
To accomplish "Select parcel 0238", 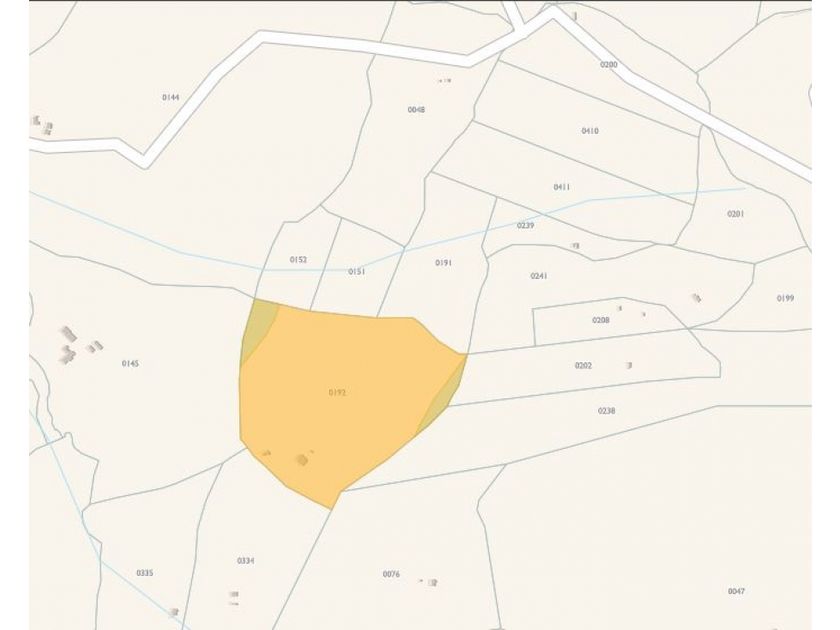I will click(x=606, y=411).
